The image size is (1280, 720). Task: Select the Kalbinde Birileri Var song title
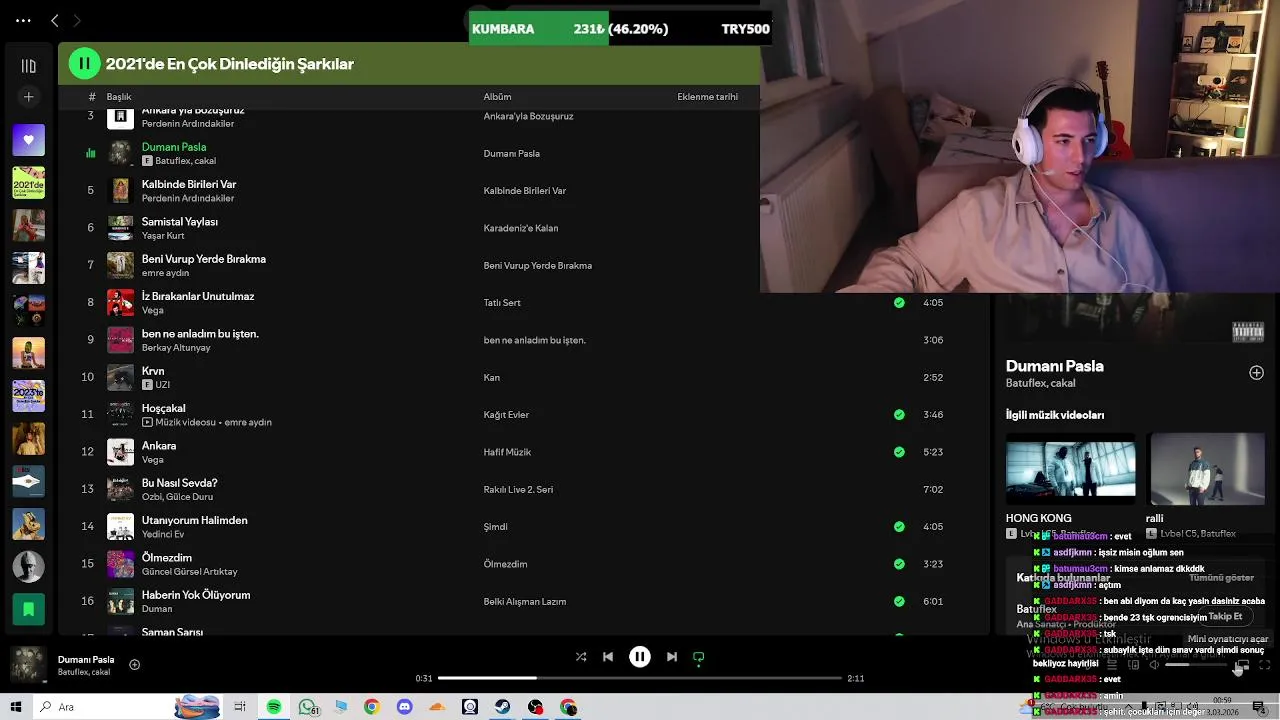189,184
